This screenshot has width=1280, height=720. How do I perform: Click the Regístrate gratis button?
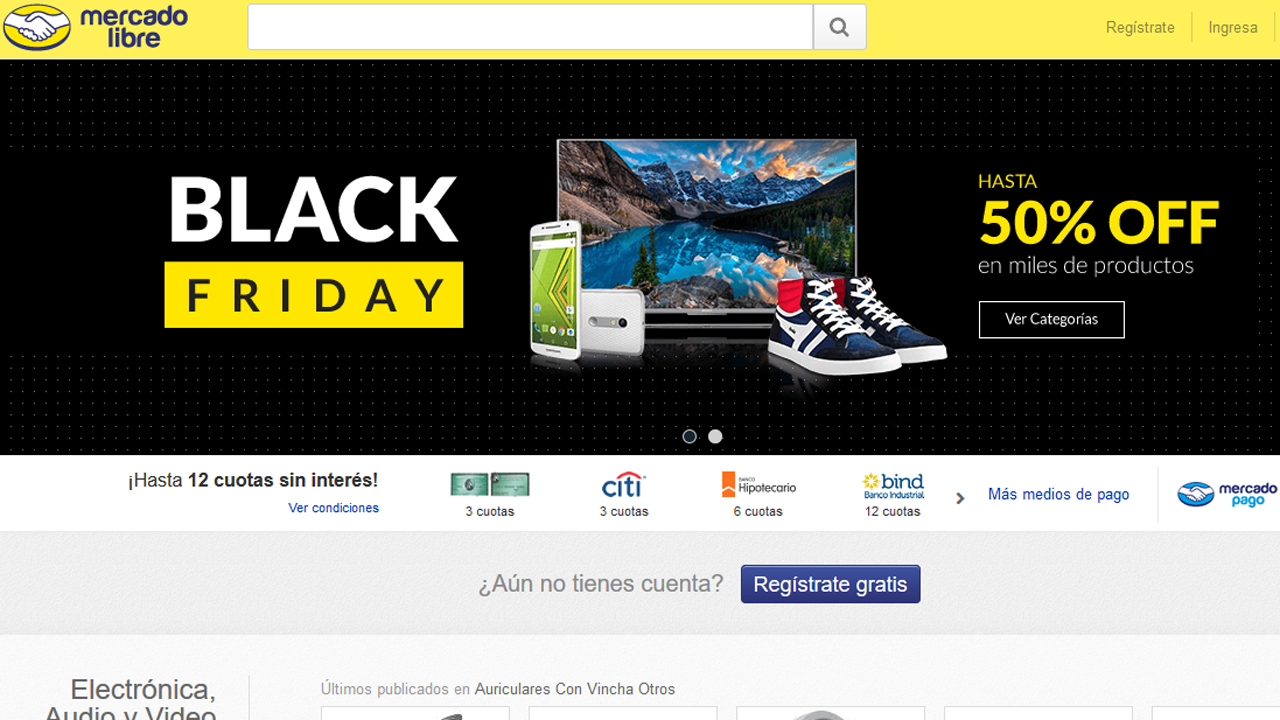coord(830,584)
